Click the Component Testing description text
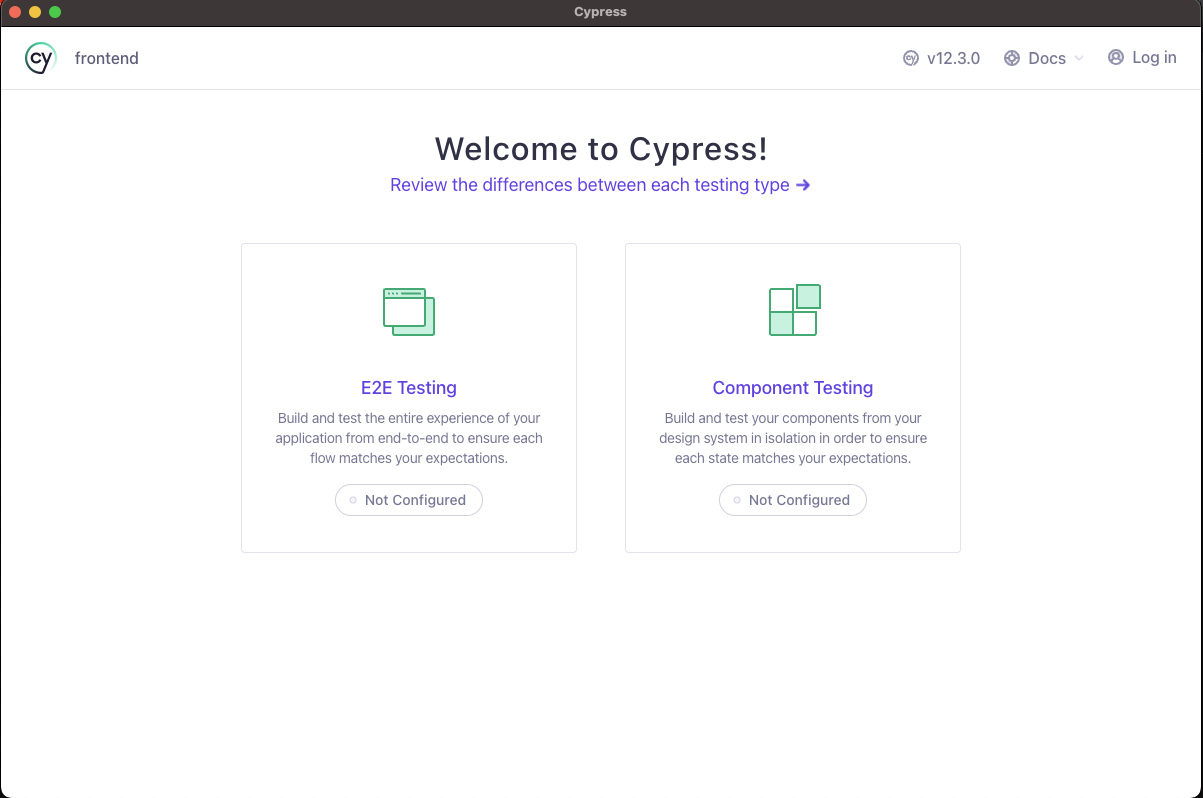 [x=793, y=438]
